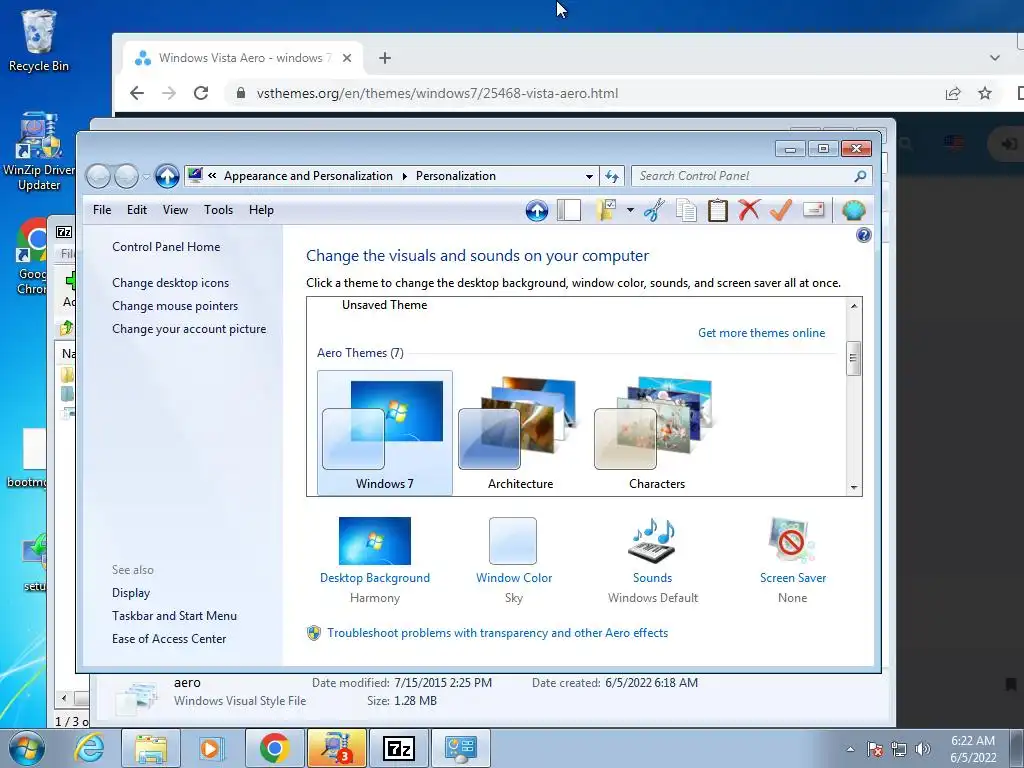Toggle the navigation pane icon in toolbar
Image resolution: width=1024 pixels, height=768 pixels.
(x=569, y=210)
